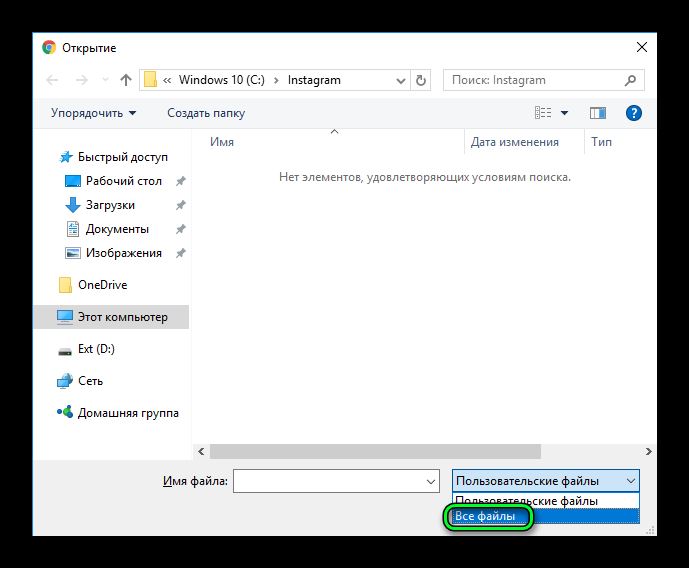The image size is (689, 568).
Task: Click the right arrow of horizontal scrollbar
Action: pyautogui.click(x=649, y=452)
